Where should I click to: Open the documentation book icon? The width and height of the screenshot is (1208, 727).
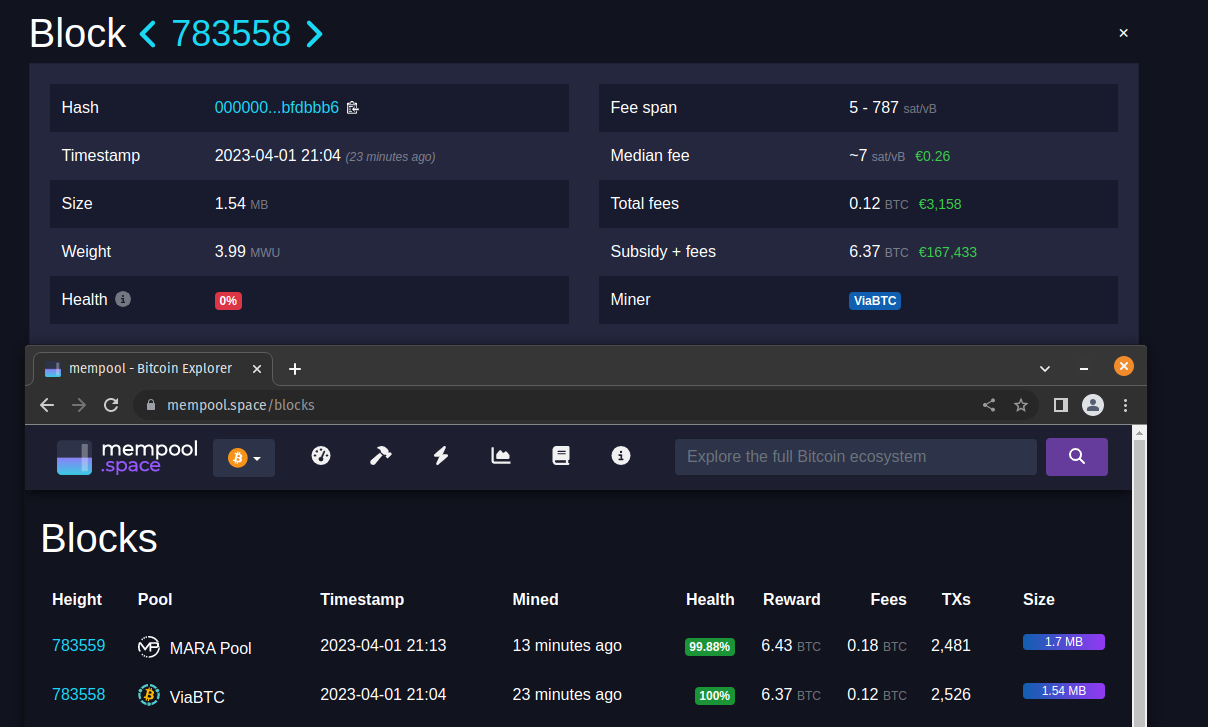point(560,456)
